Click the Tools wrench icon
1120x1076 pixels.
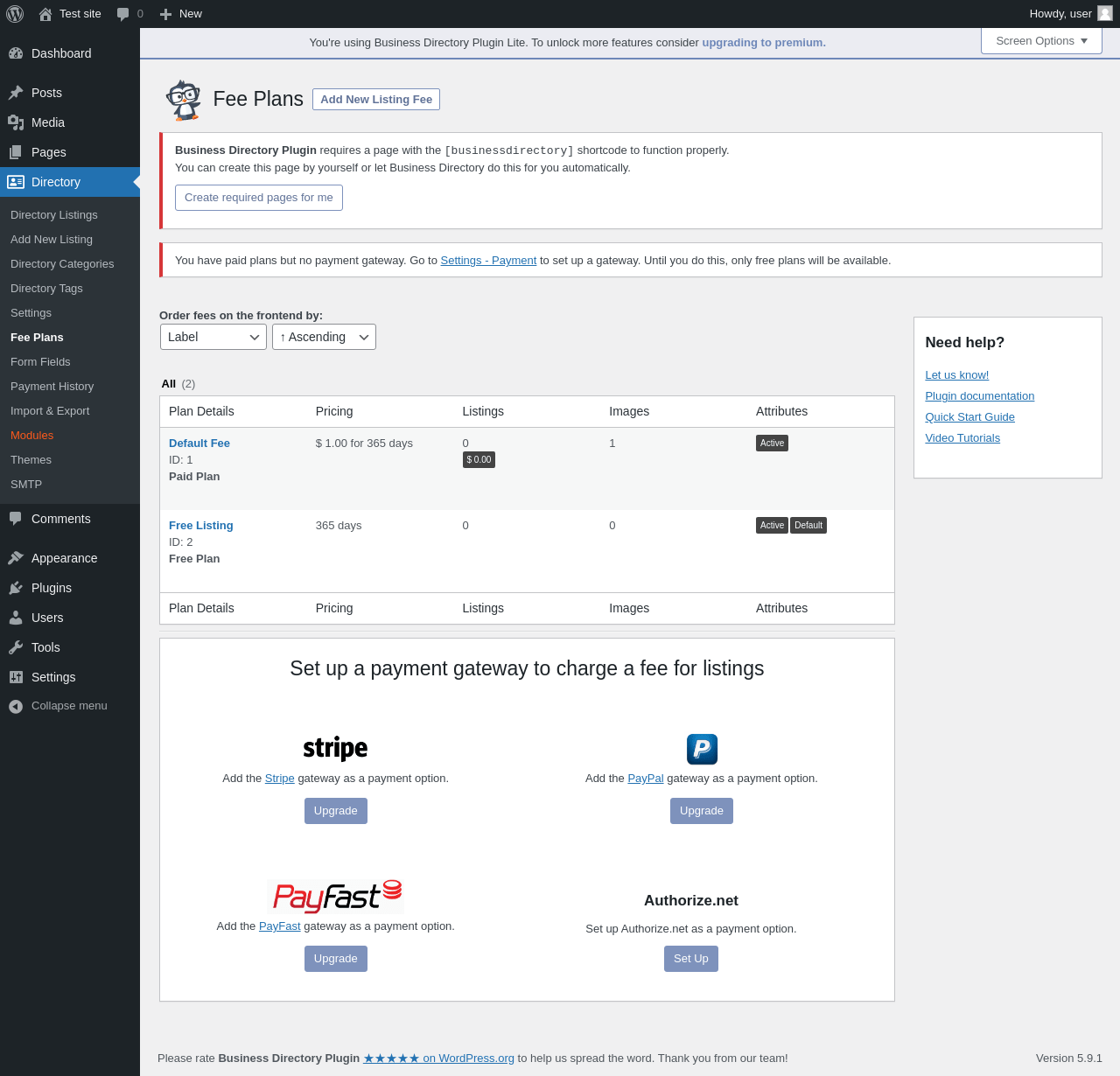(16, 647)
